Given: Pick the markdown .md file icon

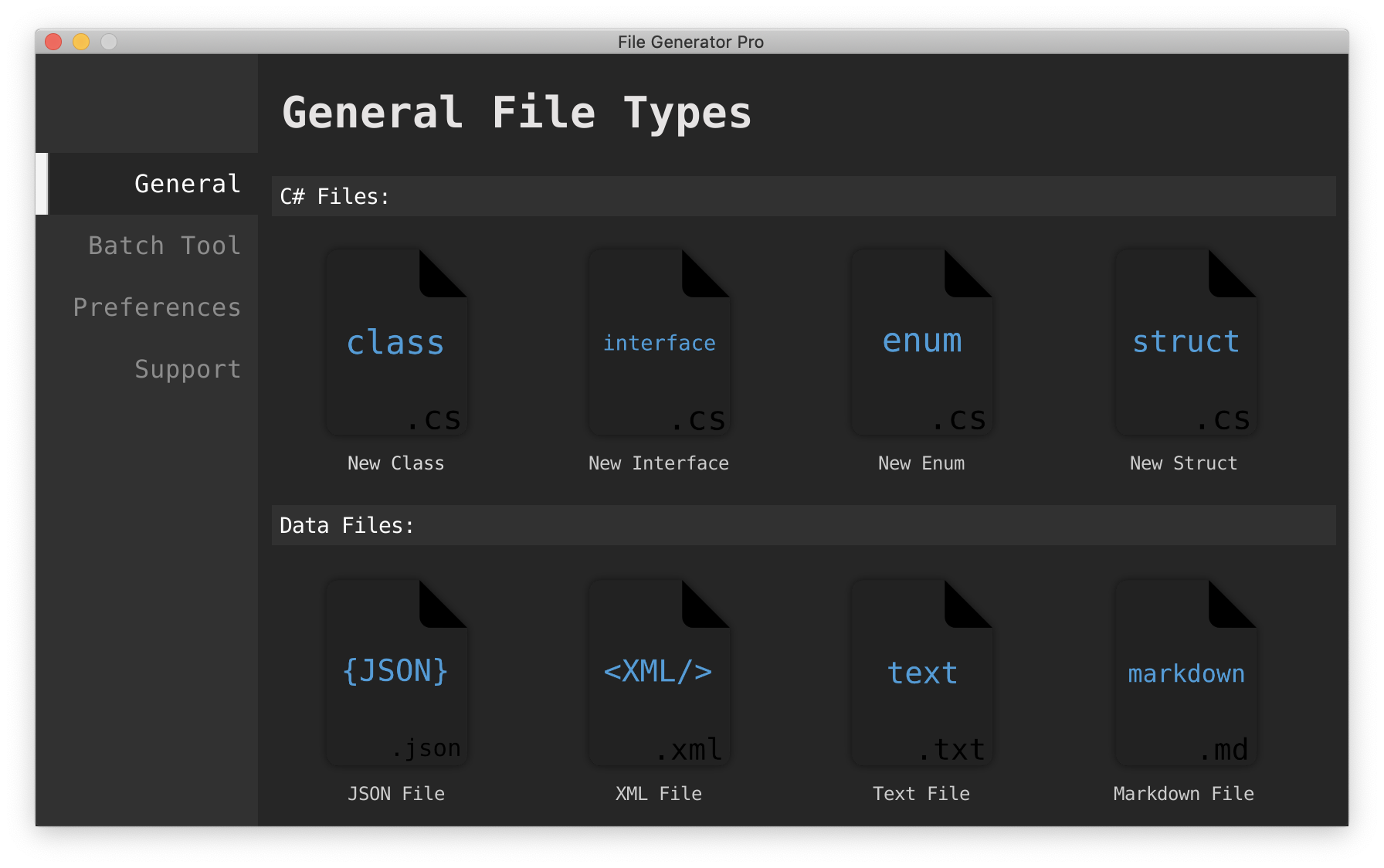Looking at the screenshot, I should tap(1186, 673).
